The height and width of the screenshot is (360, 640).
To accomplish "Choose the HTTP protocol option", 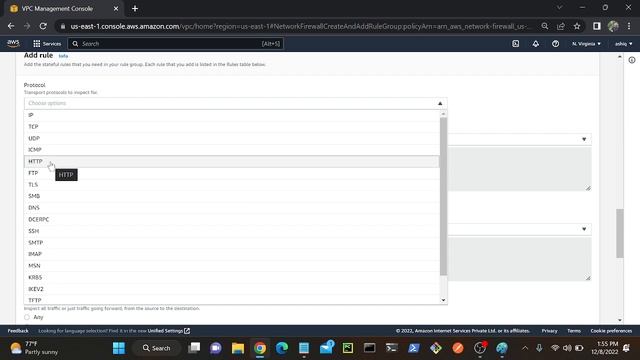I will point(232,162).
